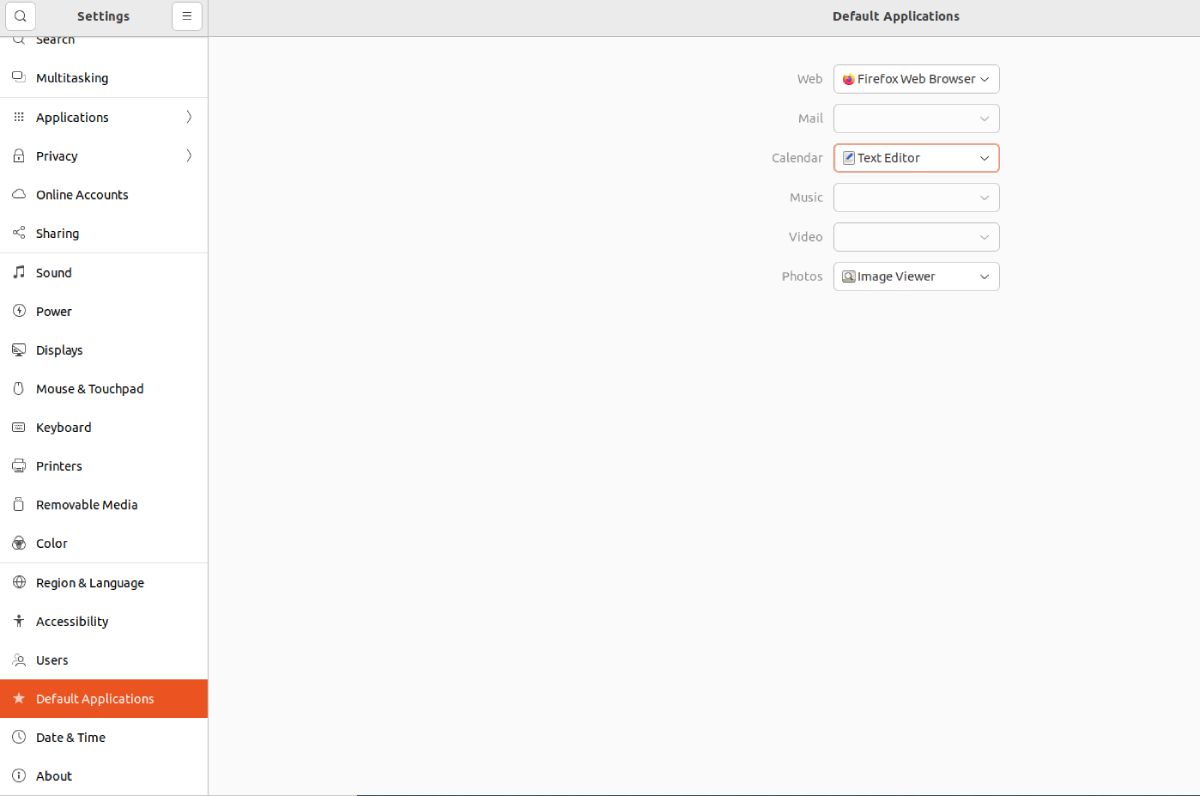
Task: Expand the Privacy submenu chevron
Action: tap(189, 156)
